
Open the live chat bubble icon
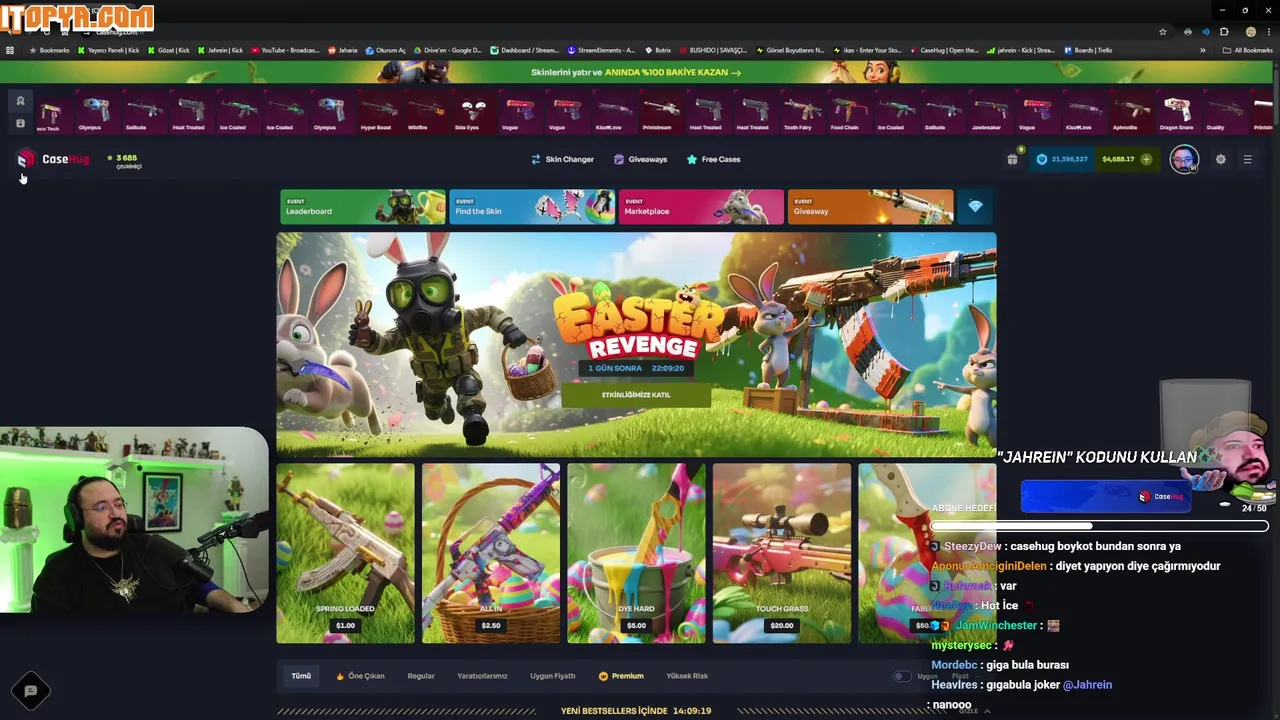coord(31,691)
